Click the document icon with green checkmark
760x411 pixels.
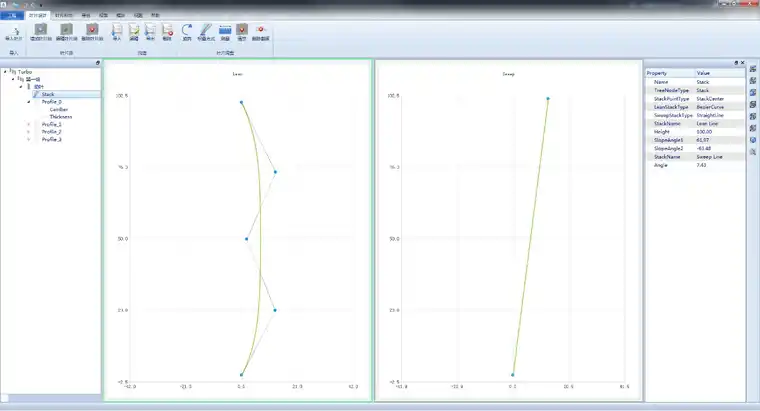pos(134,32)
